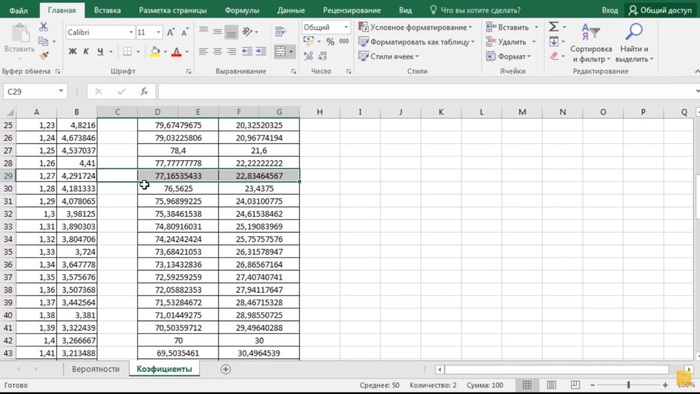700x394 pixels.
Task: Click the AutoSum sigma icon
Action: (554, 27)
